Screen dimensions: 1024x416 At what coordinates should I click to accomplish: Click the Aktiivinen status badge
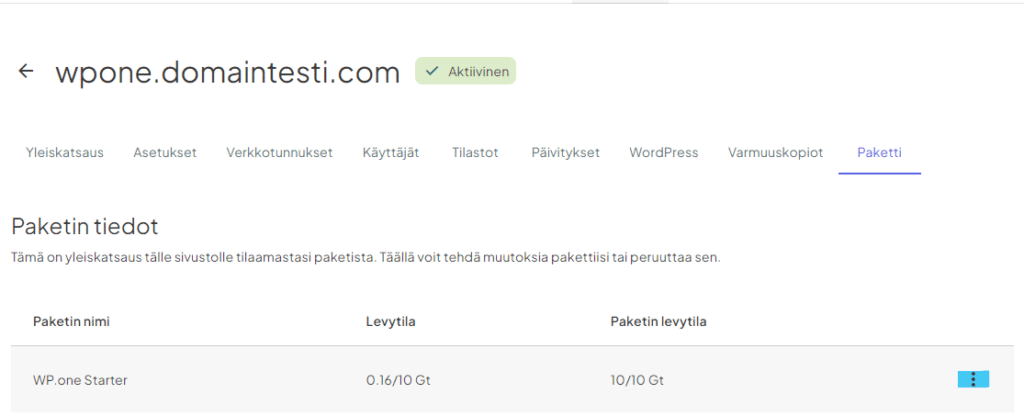465,71
